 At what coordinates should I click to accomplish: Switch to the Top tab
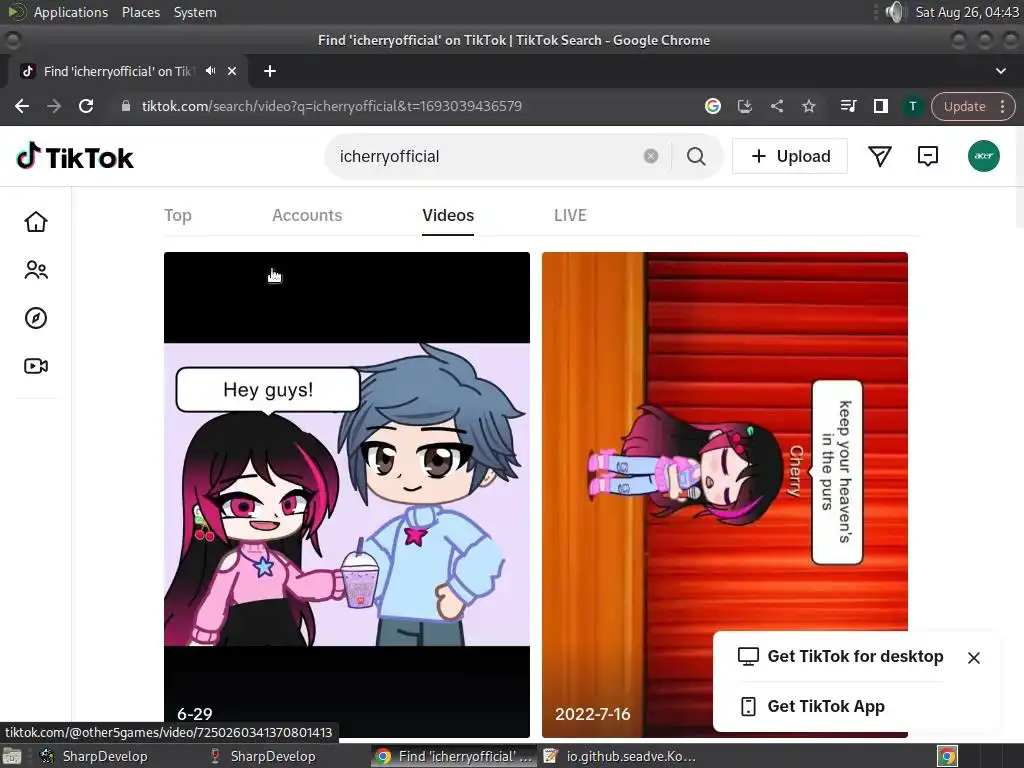pyautogui.click(x=178, y=216)
